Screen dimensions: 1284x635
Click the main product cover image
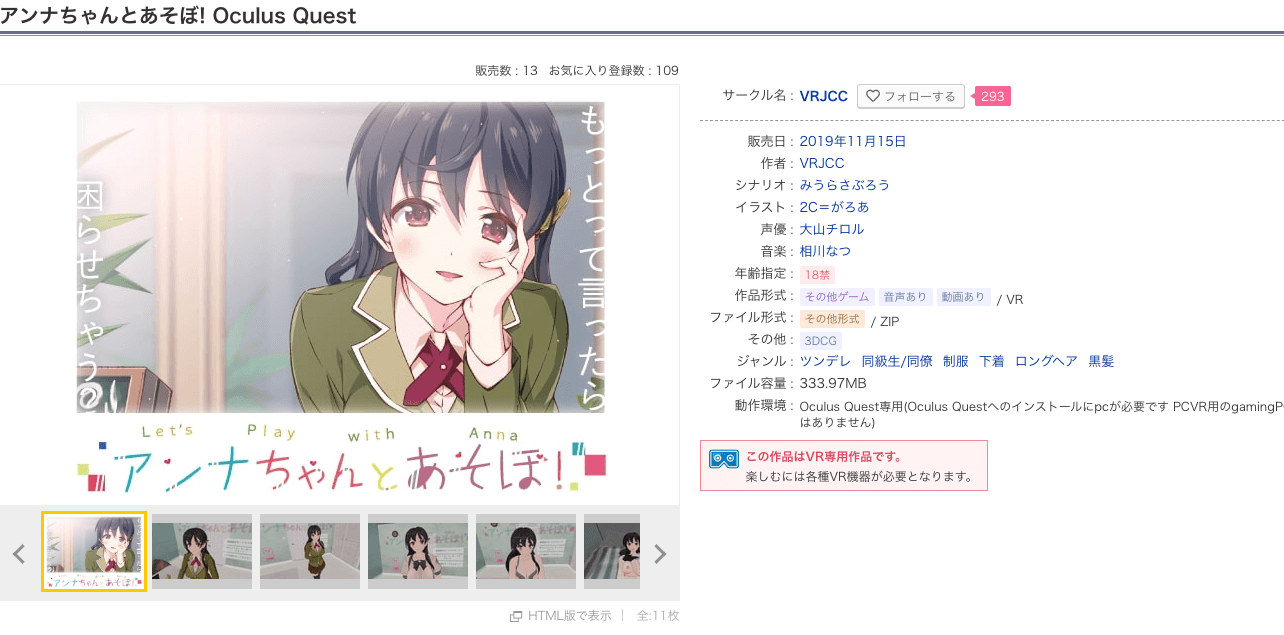pos(341,297)
